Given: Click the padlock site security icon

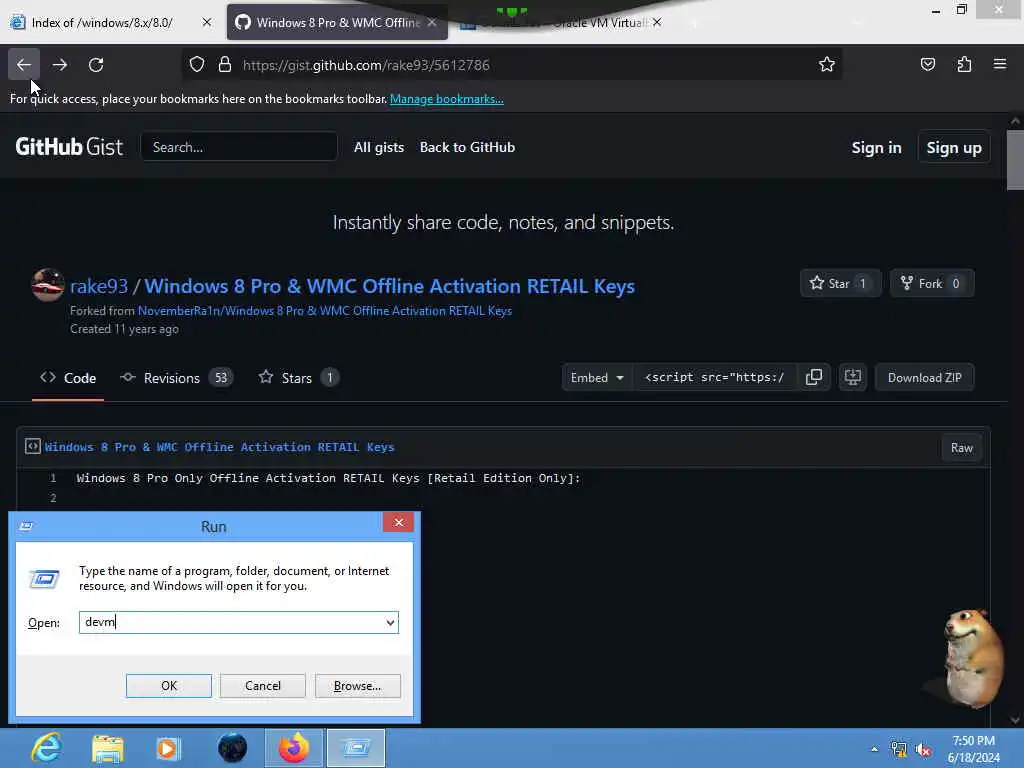Looking at the screenshot, I should (225, 65).
